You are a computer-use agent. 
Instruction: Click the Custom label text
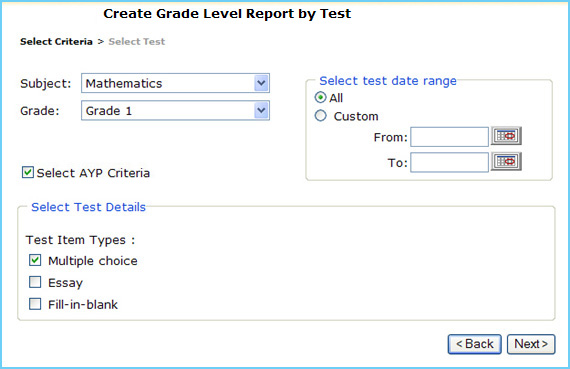click(356, 116)
